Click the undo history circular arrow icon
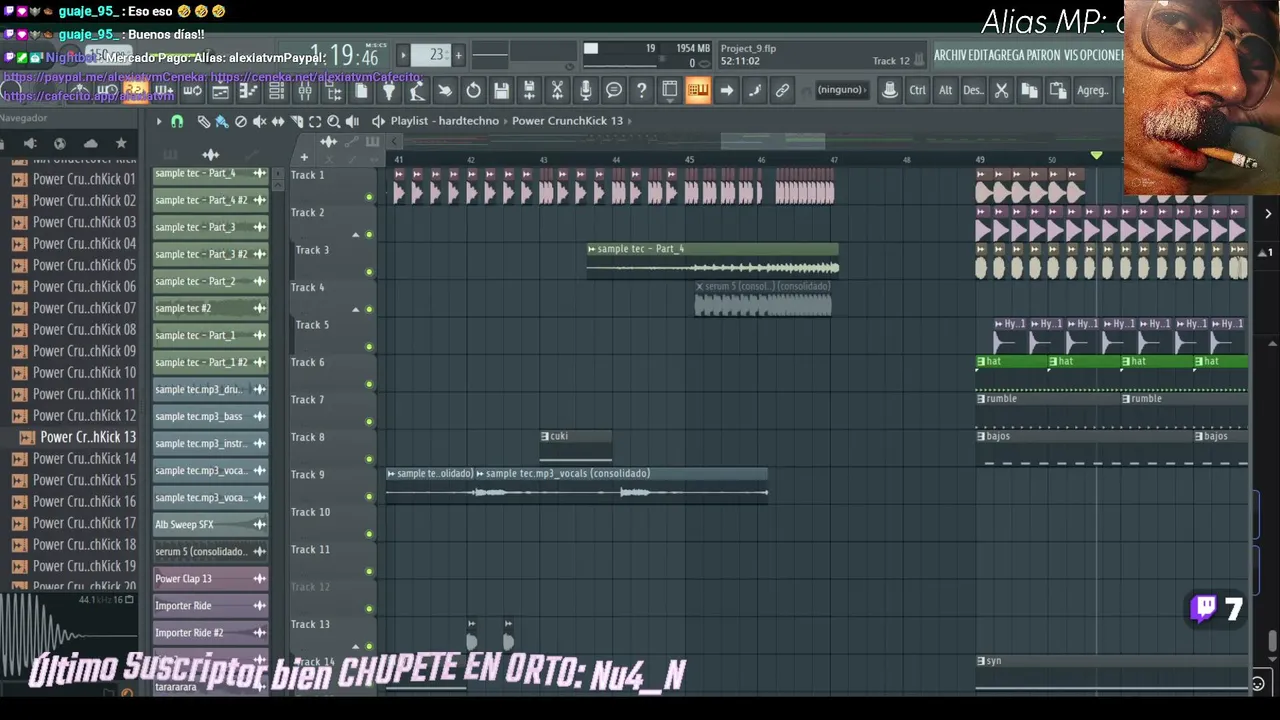Screen dimensions: 1280x720 point(473,91)
